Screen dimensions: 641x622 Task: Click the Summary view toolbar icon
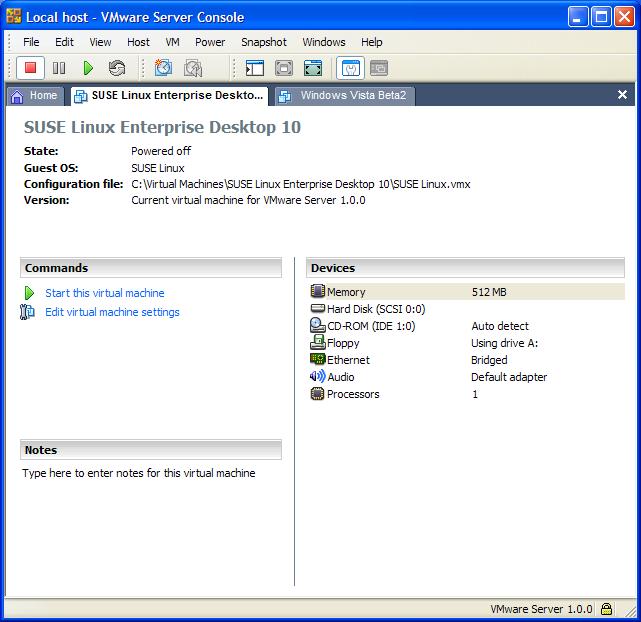(x=350, y=68)
